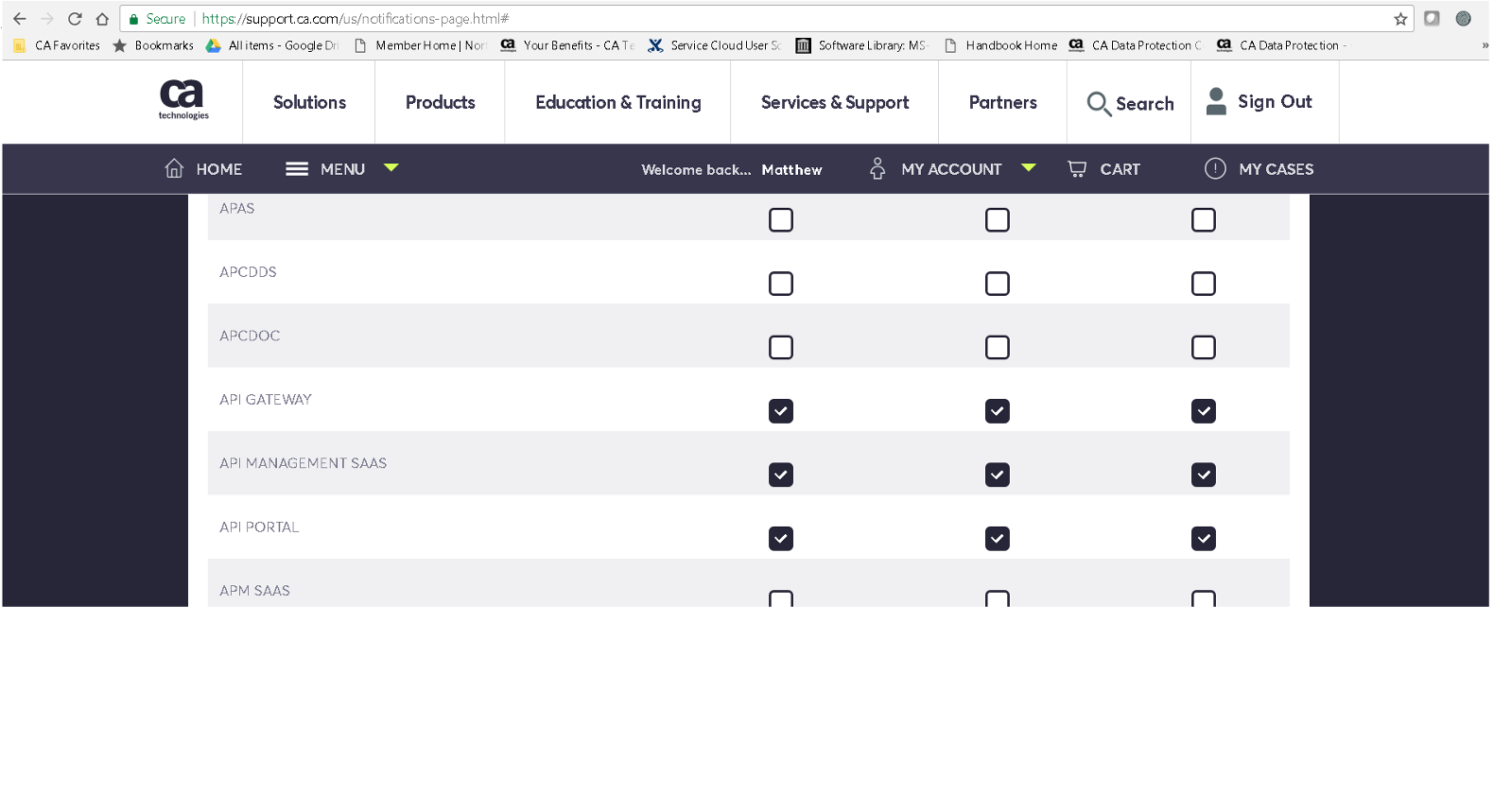Viewport: 1511px width, 812px height.
Task: Click the person icon beside MY ACCOUNT
Action: 877,168
